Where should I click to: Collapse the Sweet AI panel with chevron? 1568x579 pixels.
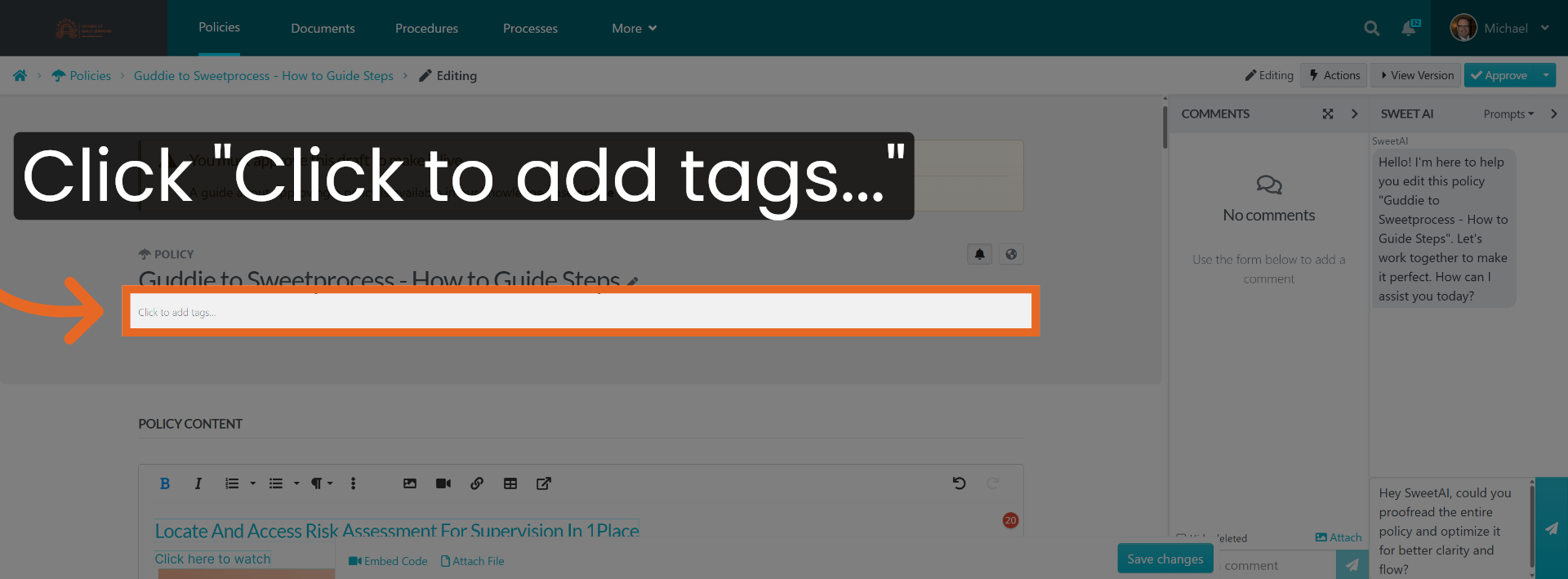(x=1554, y=114)
